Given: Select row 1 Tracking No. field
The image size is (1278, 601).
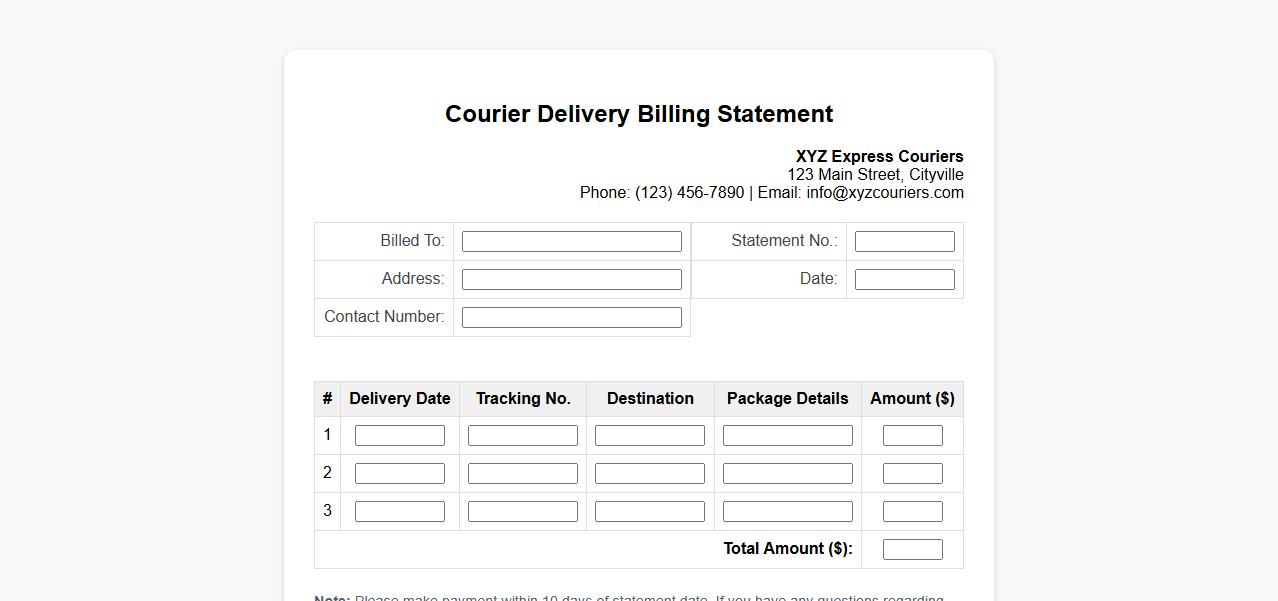Looking at the screenshot, I should 522,435.
